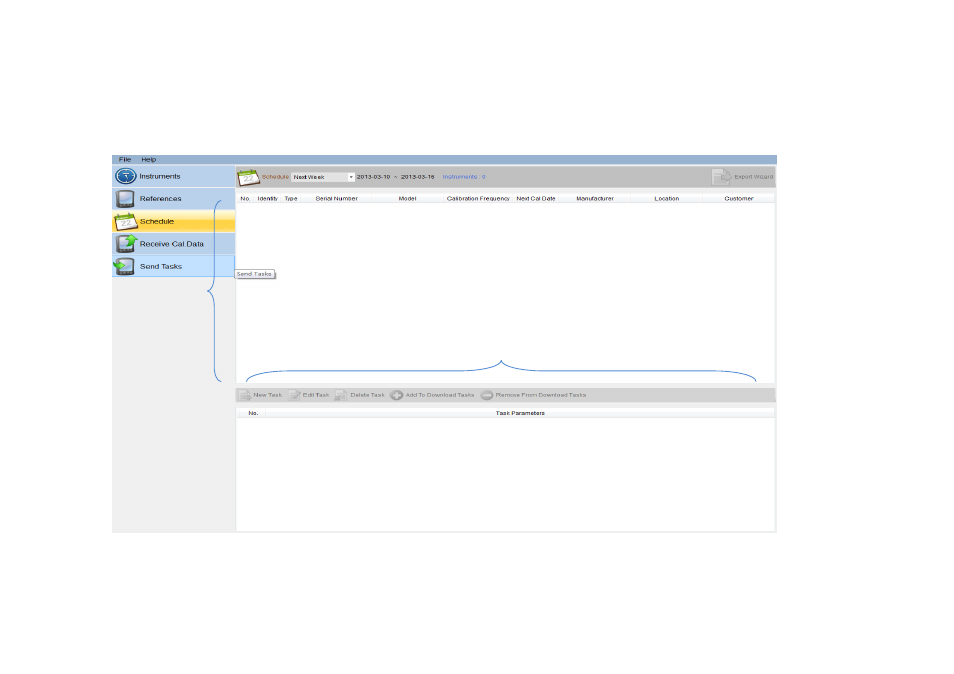This screenshot has width=954, height=674.
Task: Click the calendar icon in schedule toolbar
Action: pos(248,177)
